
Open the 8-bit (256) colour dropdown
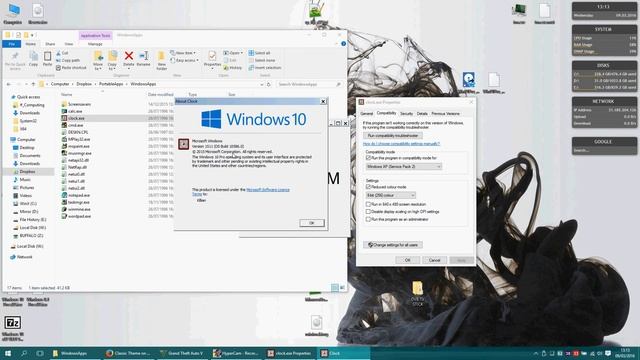tap(391, 196)
